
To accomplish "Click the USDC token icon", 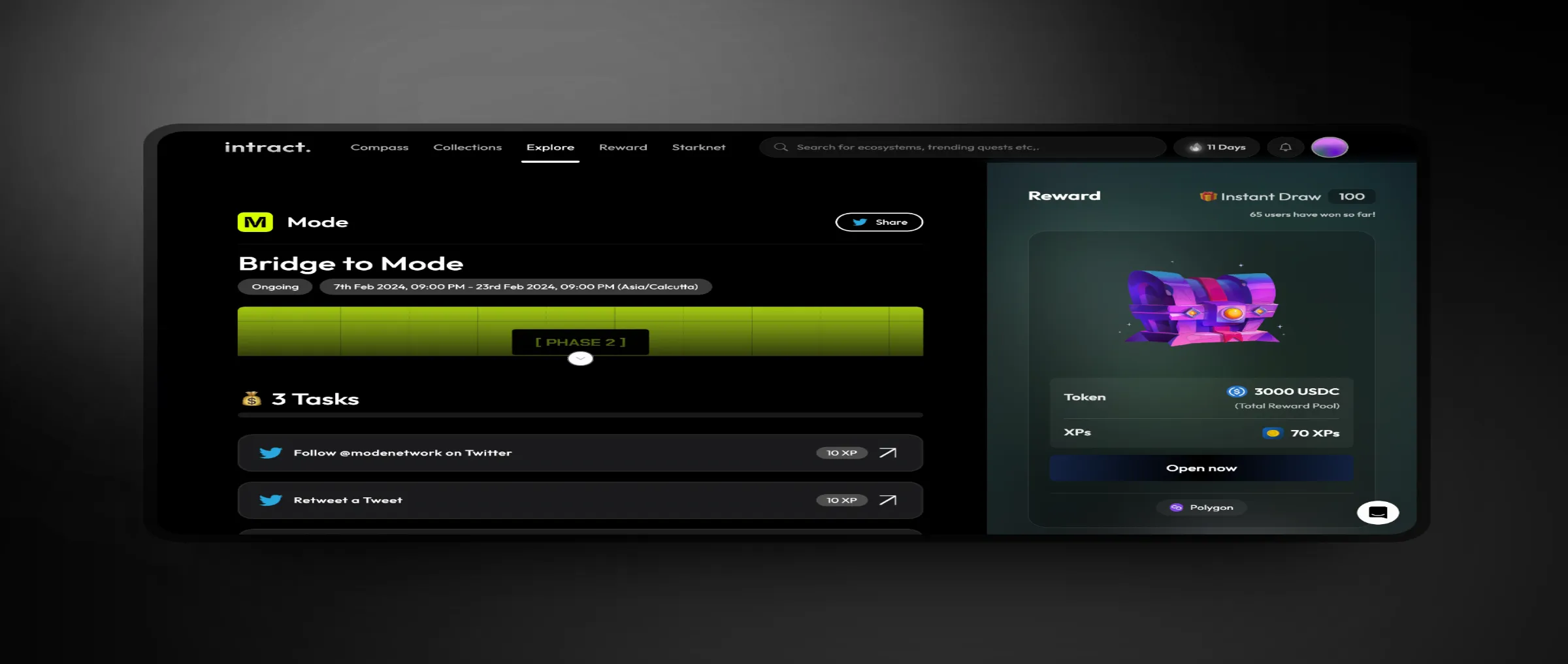I will point(1236,391).
